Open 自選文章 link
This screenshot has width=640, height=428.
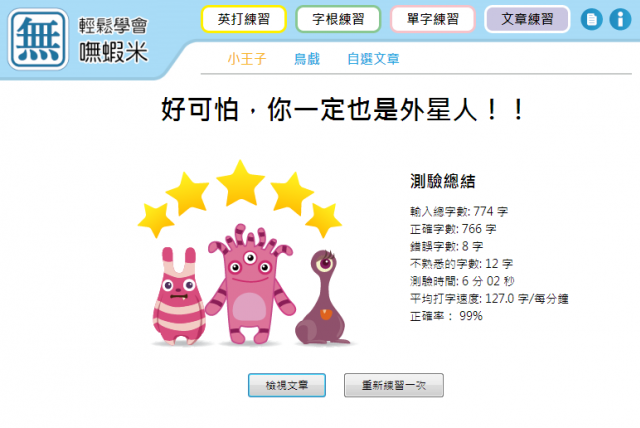373,59
